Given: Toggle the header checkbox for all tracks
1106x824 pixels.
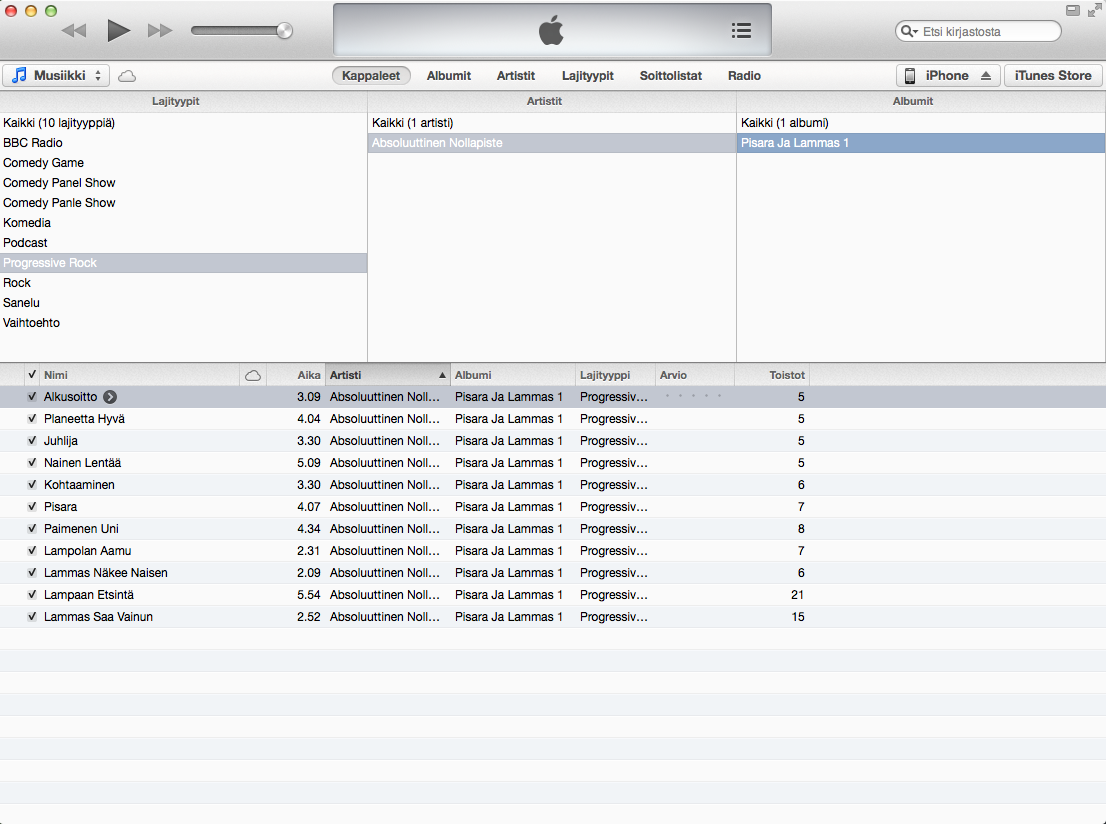Looking at the screenshot, I should [x=32, y=375].
